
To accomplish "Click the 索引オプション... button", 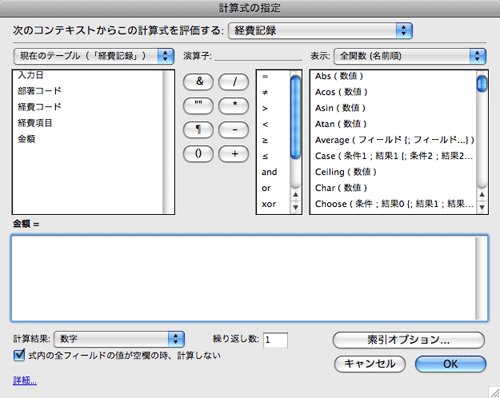I will (409, 340).
